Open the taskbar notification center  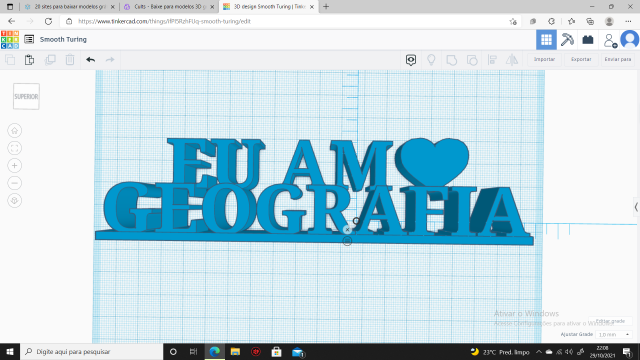pos(627,351)
